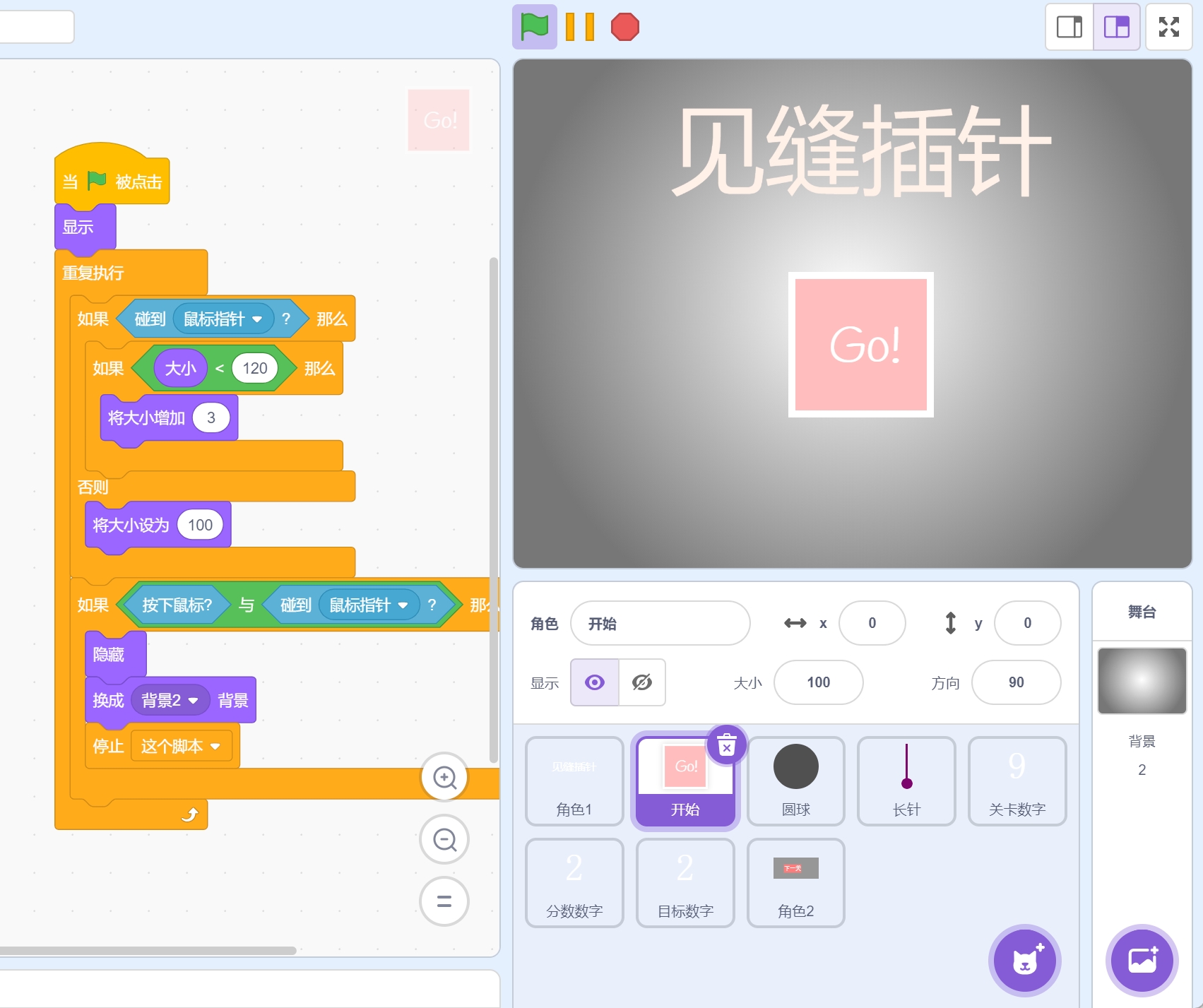
Task: Show the sprite using the eye toggle
Action: (x=594, y=682)
